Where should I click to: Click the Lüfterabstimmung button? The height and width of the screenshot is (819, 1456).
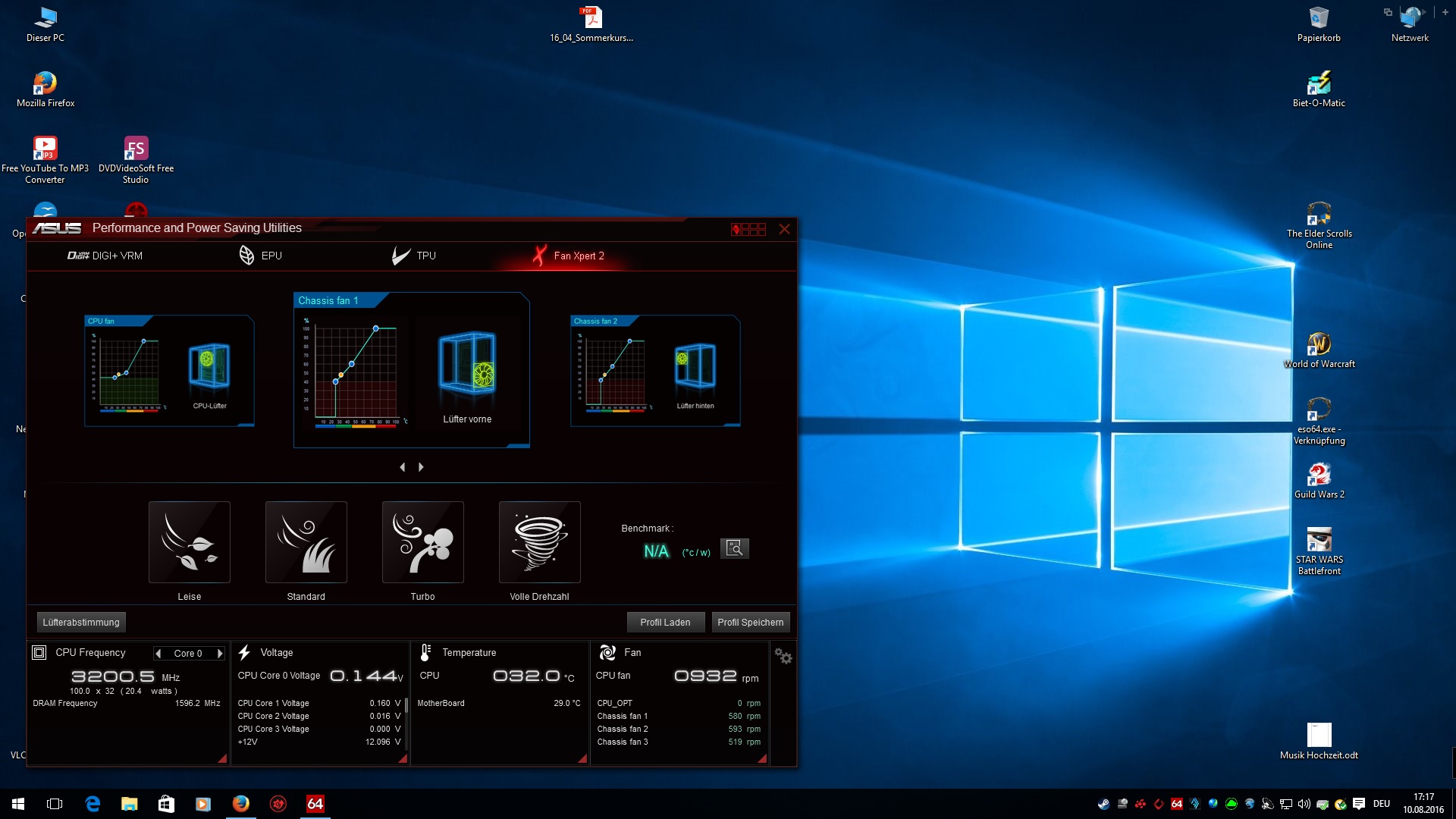(81, 622)
